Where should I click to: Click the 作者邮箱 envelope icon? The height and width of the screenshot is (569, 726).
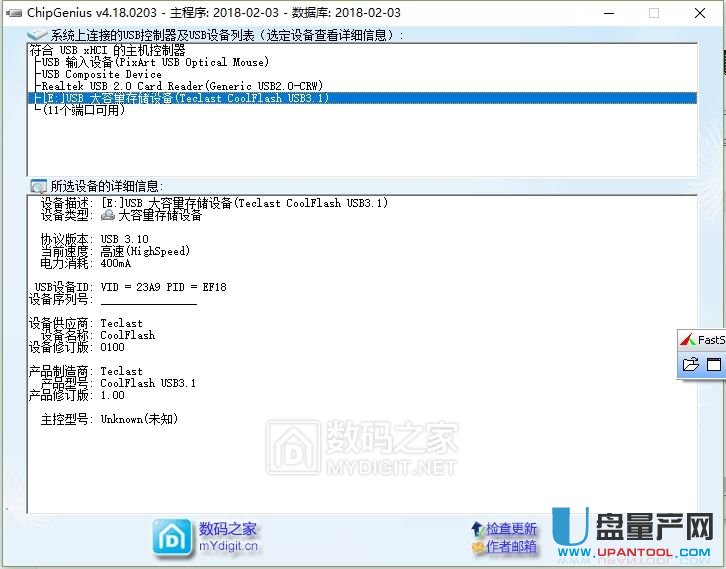pyautogui.click(x=477, y=546)
